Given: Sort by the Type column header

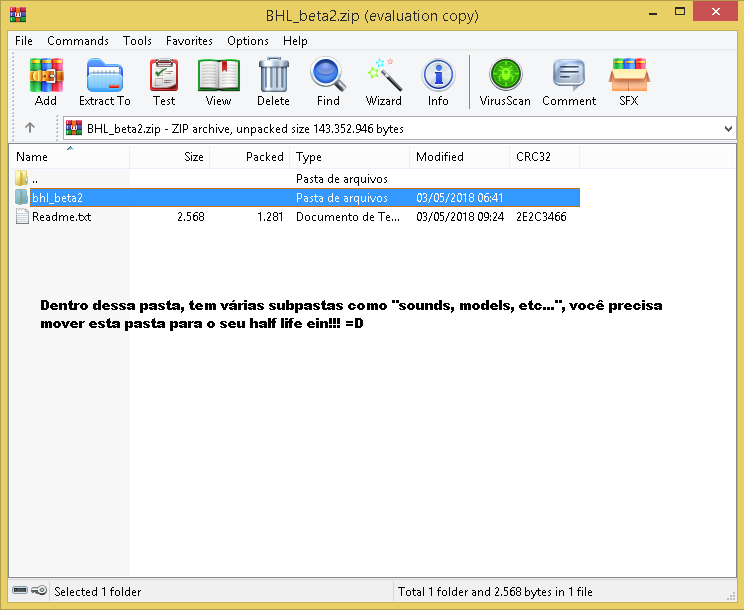Looking at the screenshot, I should (349, 157).
